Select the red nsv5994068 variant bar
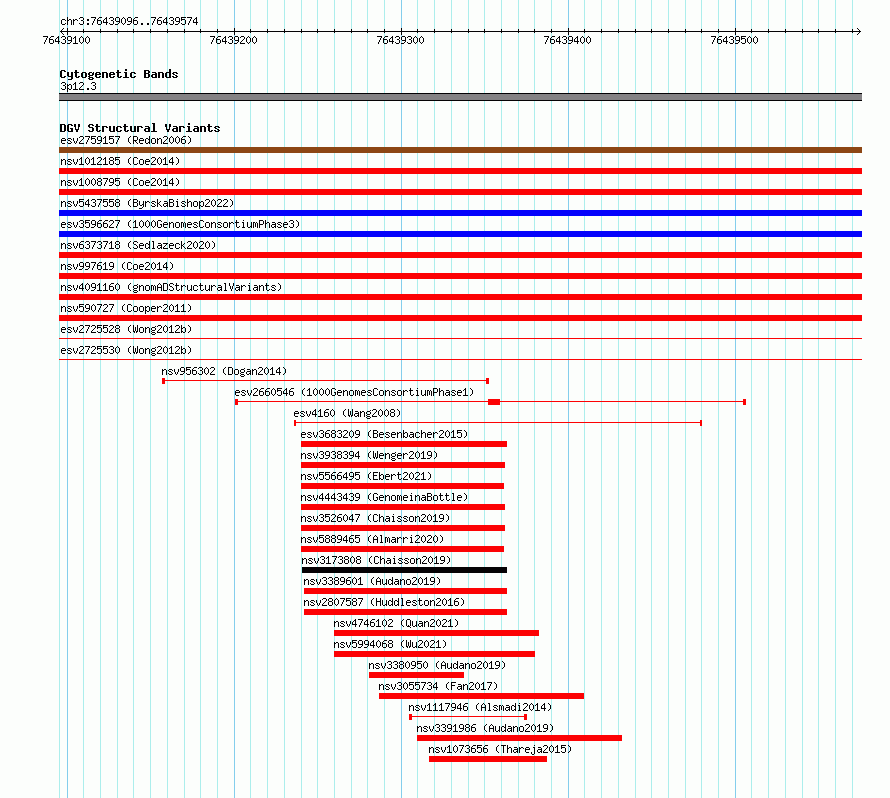The height and width of the screenshot is (798, 890). 434,654
